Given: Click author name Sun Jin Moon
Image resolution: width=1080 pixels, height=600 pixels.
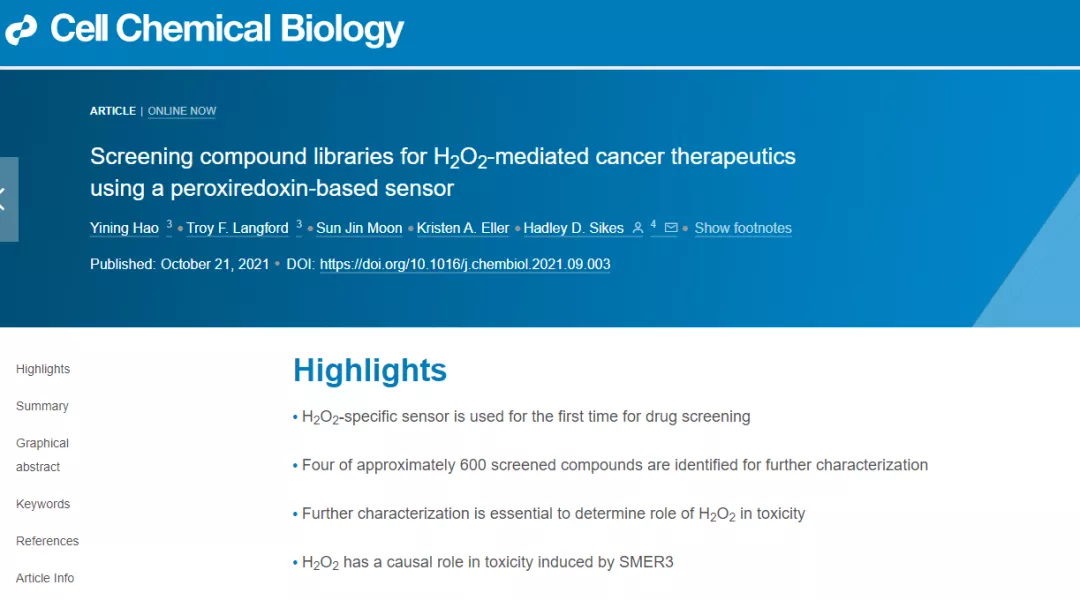Looking at the screenshot, I should [359, 228].
